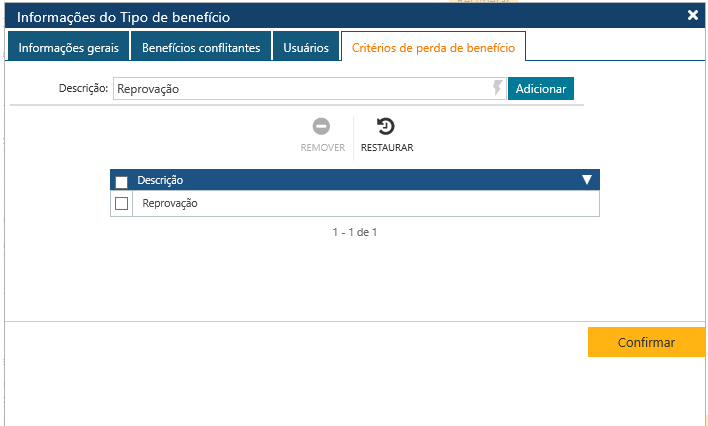The width and height of the screenshot is (708, 426).
Task: Select the Critérios de perda de benefício tab
Action: coord(433,47)
